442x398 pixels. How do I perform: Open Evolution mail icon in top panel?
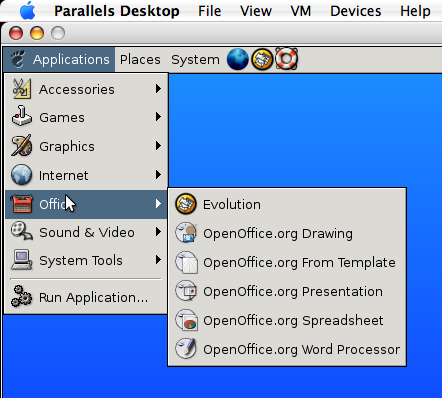[x=262, y=59]
